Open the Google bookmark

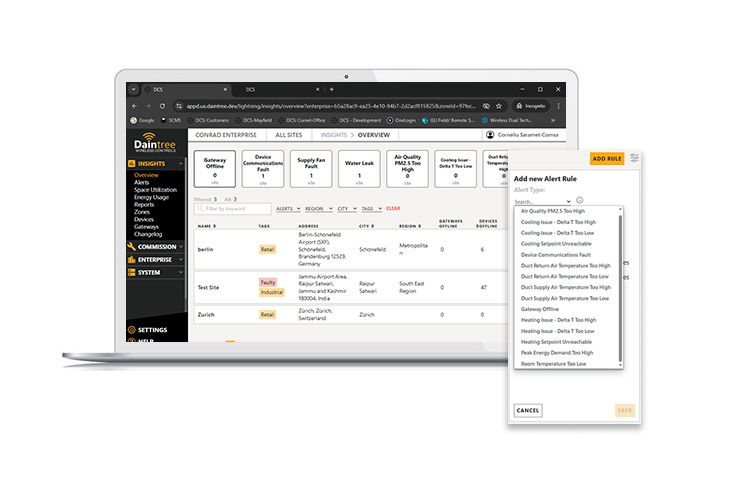143,121
